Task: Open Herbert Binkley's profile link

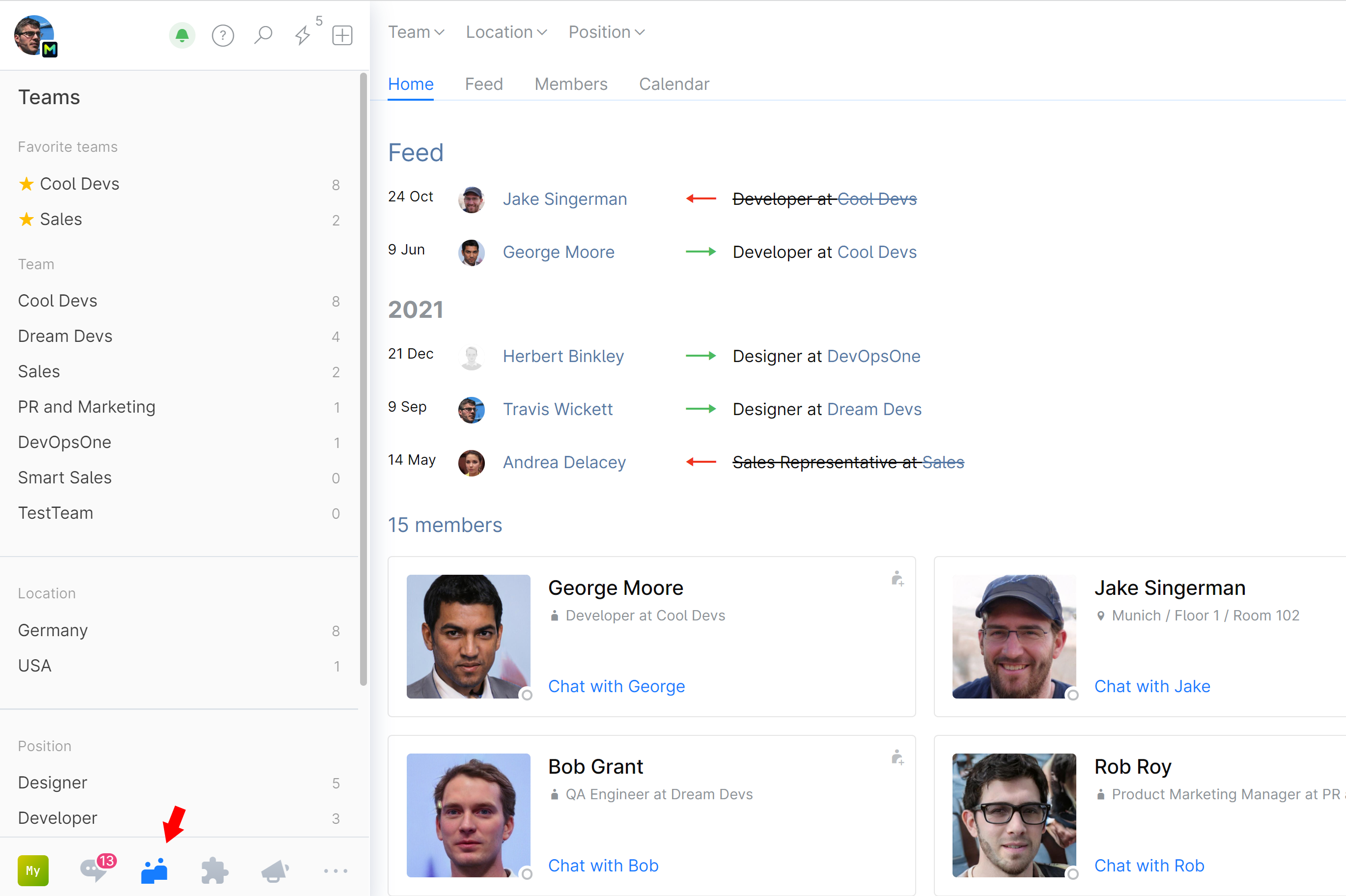Action: (563, 356)
